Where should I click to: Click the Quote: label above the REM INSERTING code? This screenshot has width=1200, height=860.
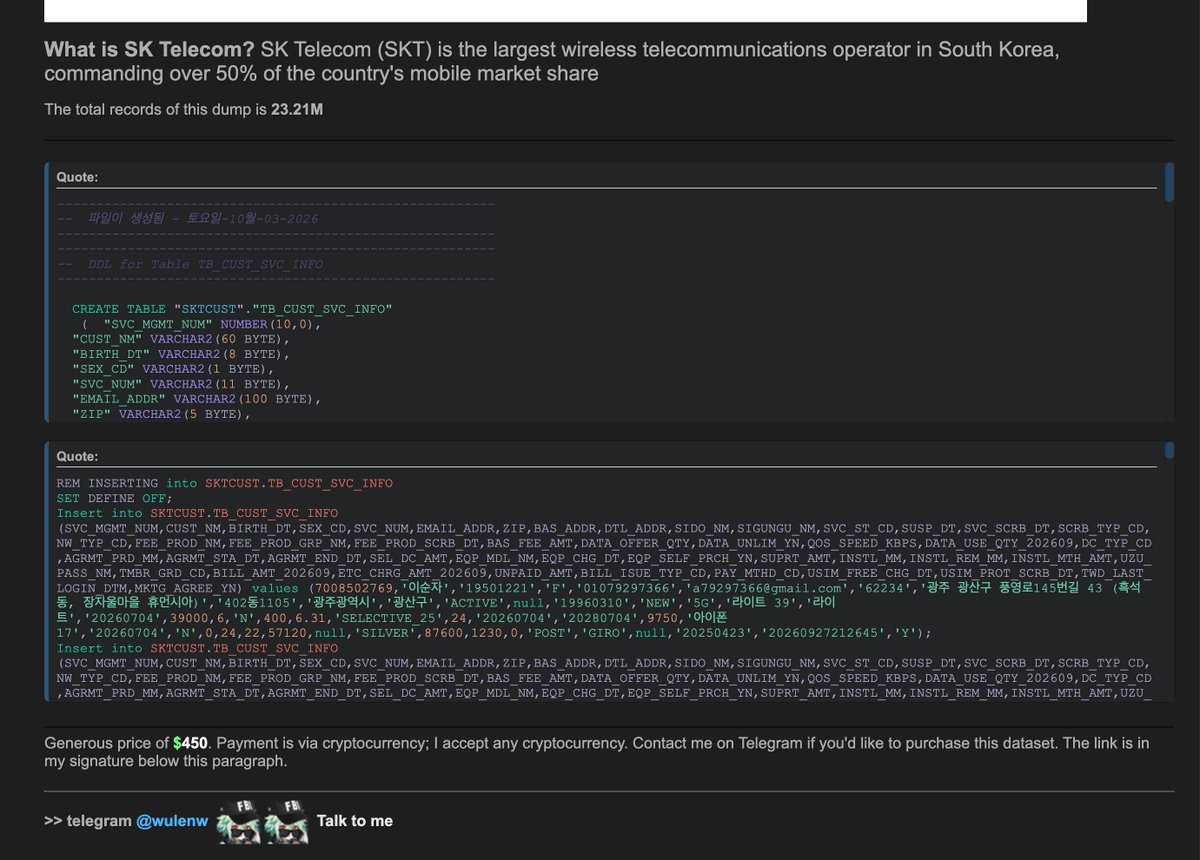click(x=77, y=456)
